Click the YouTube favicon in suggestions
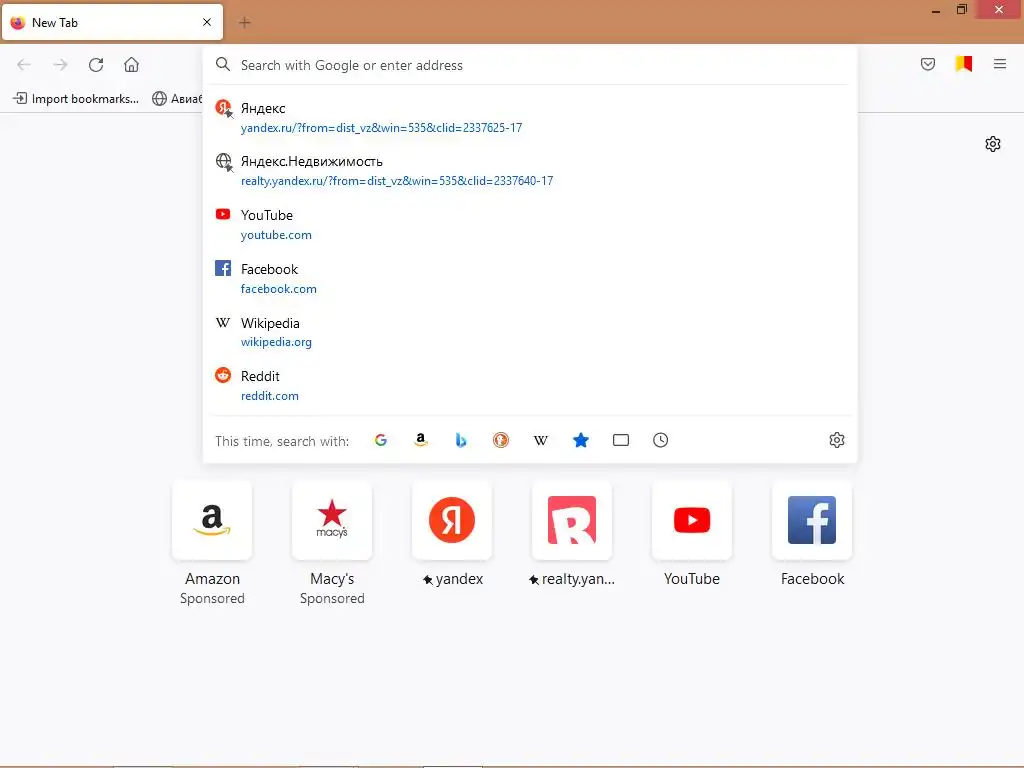This screenshot has width=1024, height=768. tap(223, 214)
